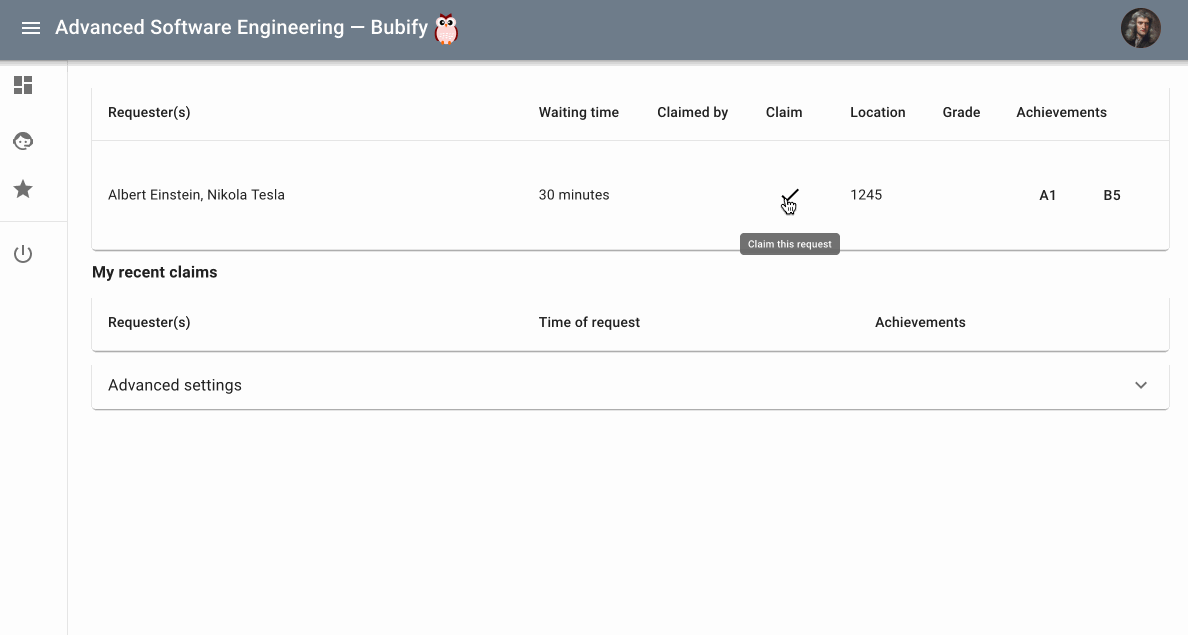Claim the request with checkmark icon
This screenshot has height=635, width=1188.
[x=790, y=195]
